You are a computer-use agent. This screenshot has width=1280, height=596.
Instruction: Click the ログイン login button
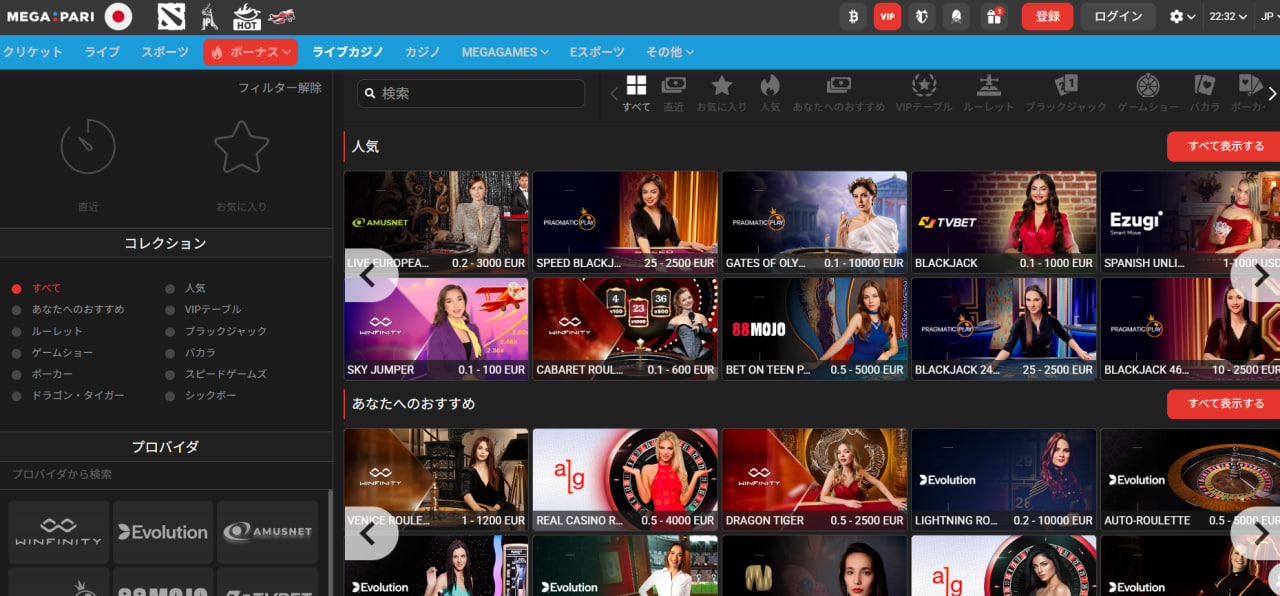[x=1118, y=16]
